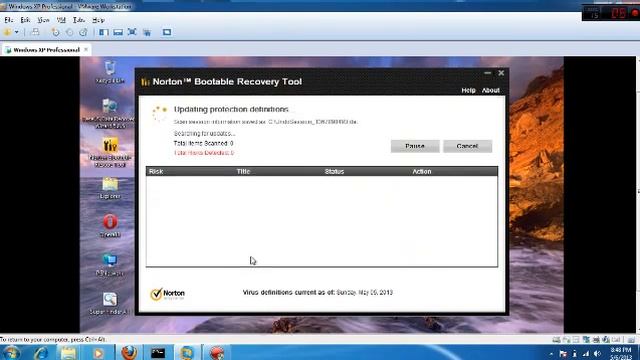640x360 pixels.
Task: Open the VMware Tabs menu
Action: [x=79, y=20]
